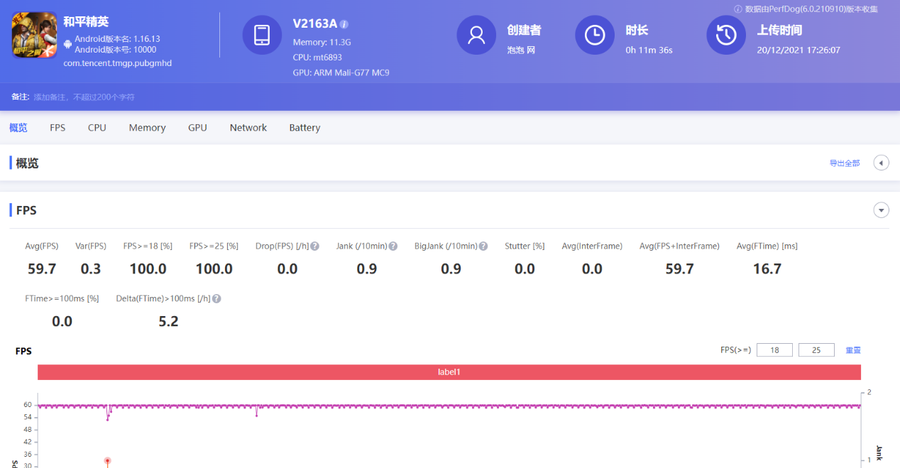Collapse the 概览 overview section arrow
The width and height of the screenshot is (900, 468).
(881, 163)
